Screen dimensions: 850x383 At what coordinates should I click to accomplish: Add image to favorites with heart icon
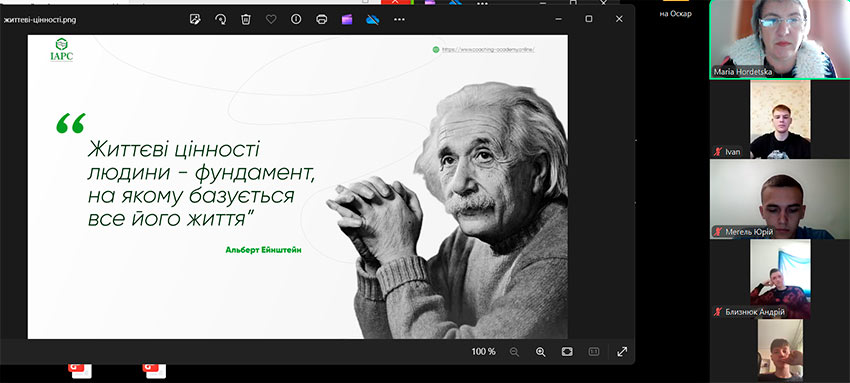(x=271, y=20)
